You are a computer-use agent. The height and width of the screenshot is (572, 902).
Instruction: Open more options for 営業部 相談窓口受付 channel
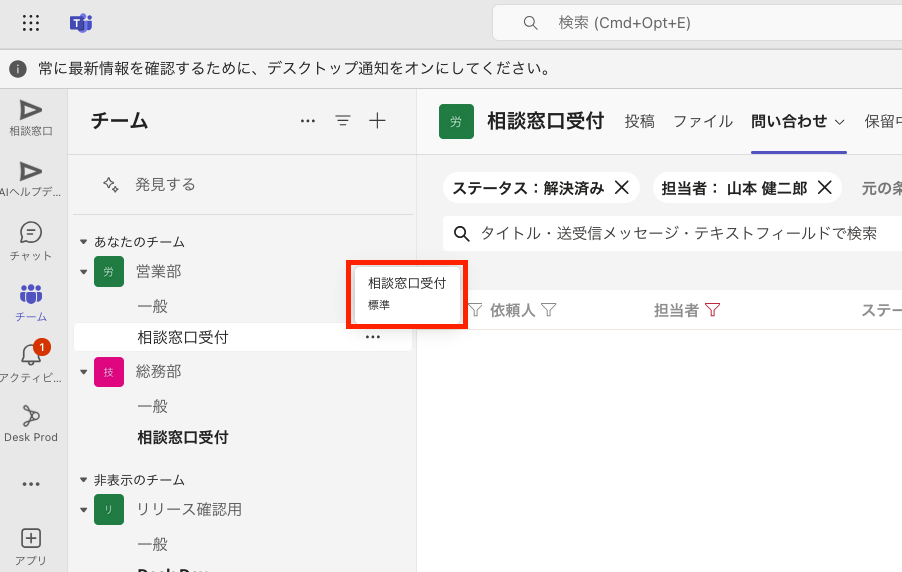pos(373,337)
